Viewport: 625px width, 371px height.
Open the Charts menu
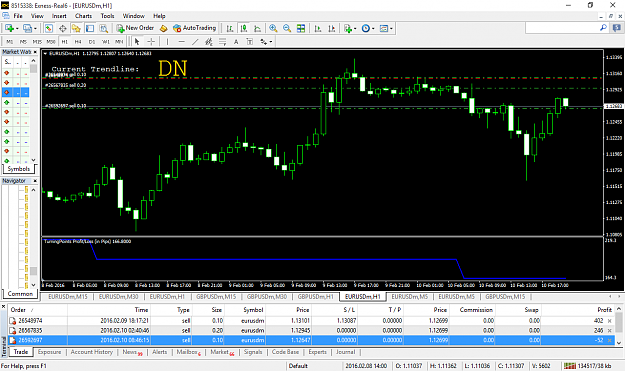coord(83,16)
